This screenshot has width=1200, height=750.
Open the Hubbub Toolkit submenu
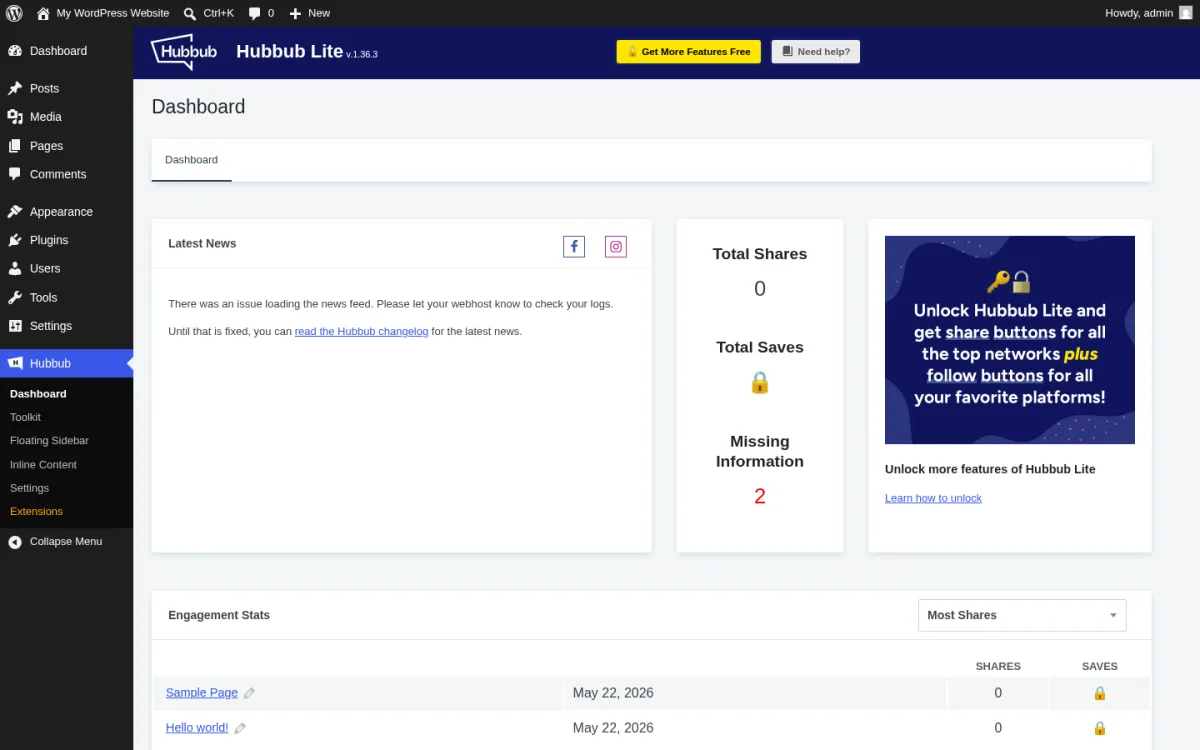click(25, 417)
